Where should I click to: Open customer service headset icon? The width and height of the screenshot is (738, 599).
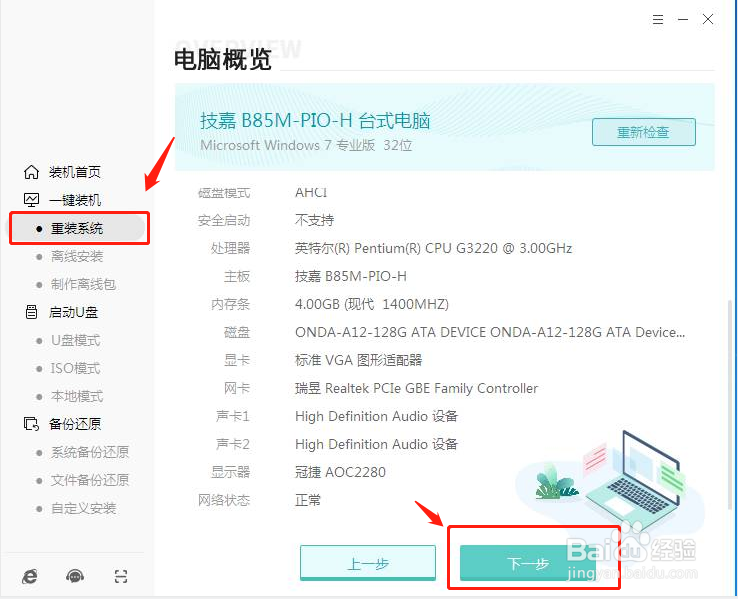coord(75,576)
